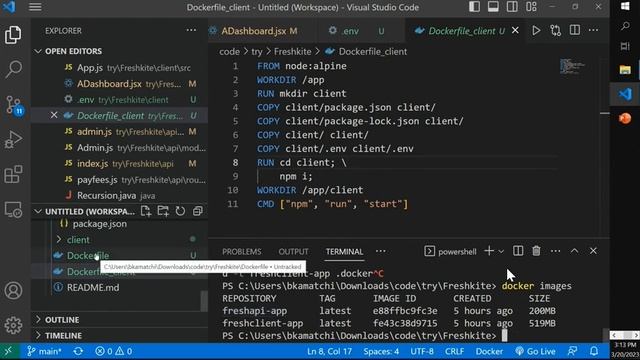640x360 pixels.
Task: Close the Dockerfile_client editor tab
Action: point(516,31)
